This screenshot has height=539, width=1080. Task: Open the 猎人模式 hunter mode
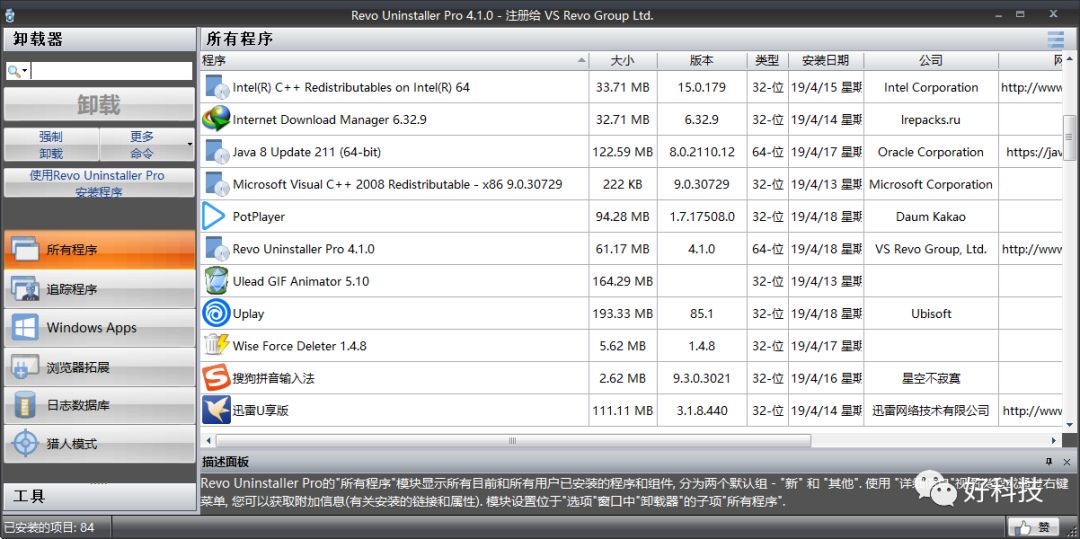pos(98,444)
